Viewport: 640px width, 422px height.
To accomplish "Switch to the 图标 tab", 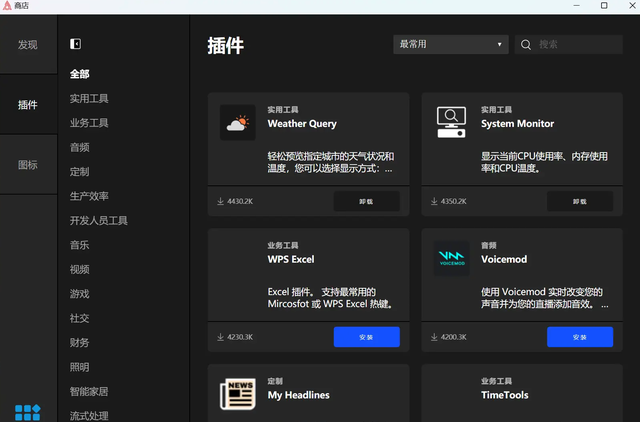I will point(28,164).
